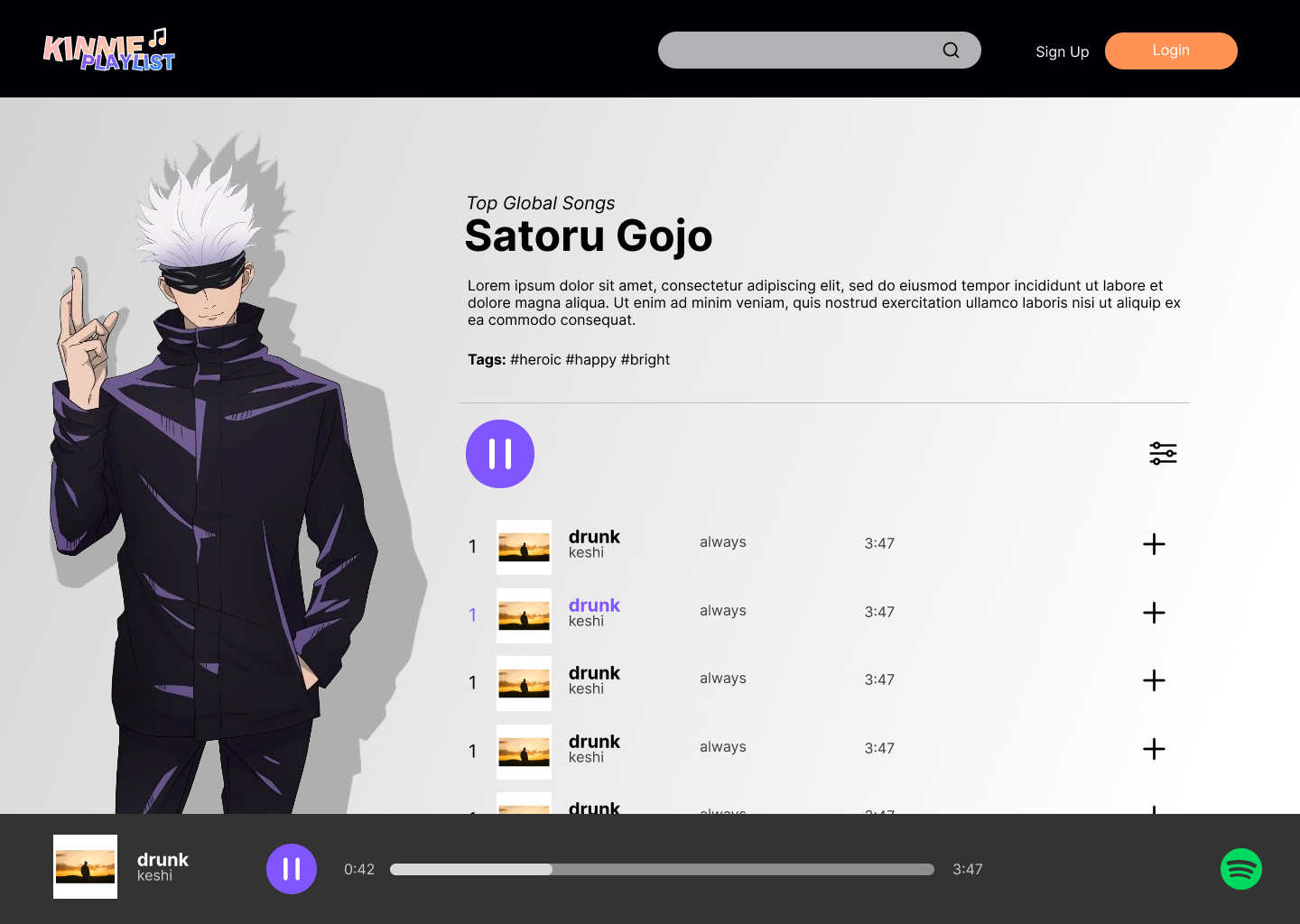Click the first row's 'drunk' title
The image size is (1300, 924).
pyautogui.click(x=594, y=537)
